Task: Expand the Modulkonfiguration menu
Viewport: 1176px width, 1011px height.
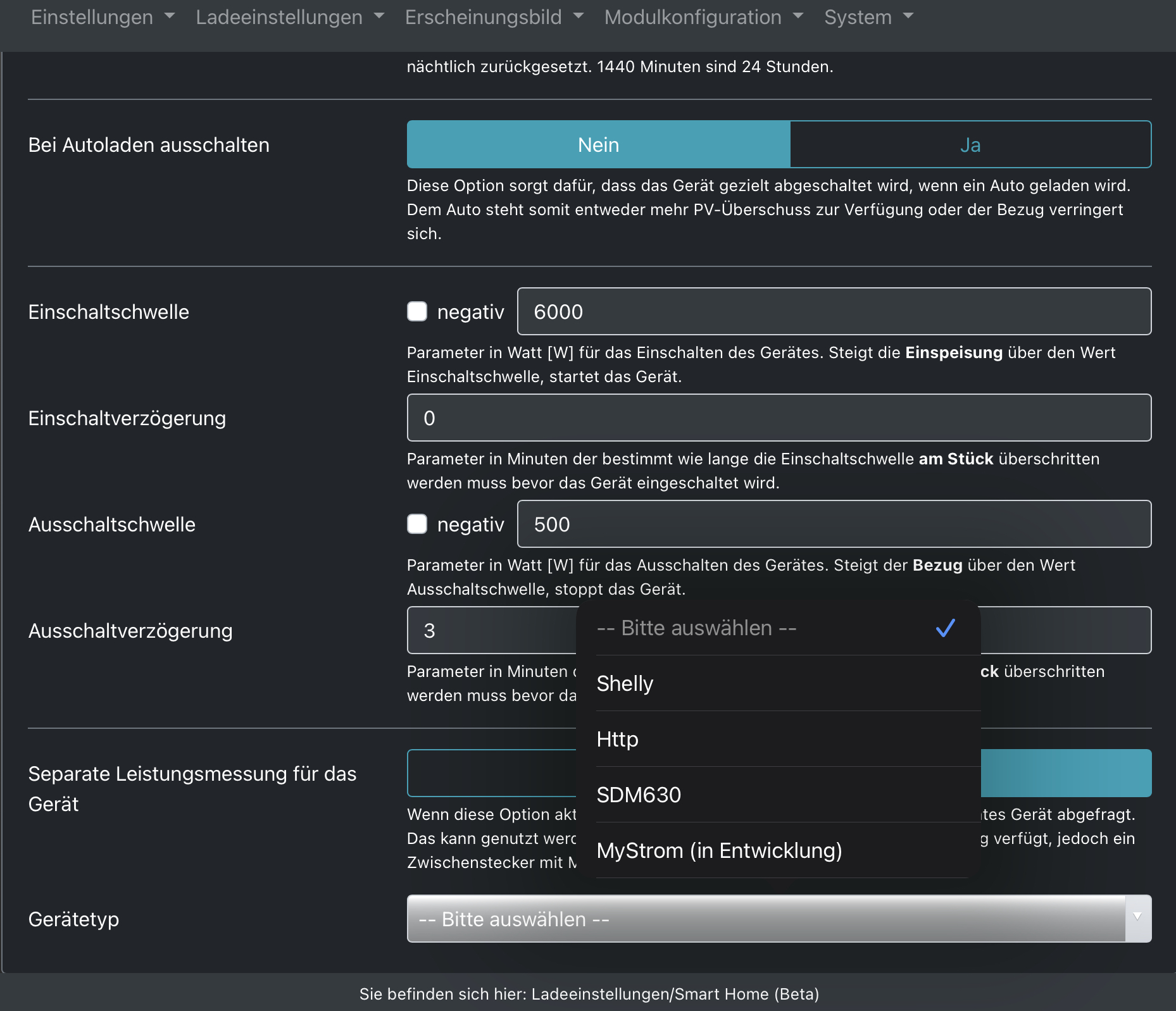Action: pyautogui.click(x=703, y=17)
